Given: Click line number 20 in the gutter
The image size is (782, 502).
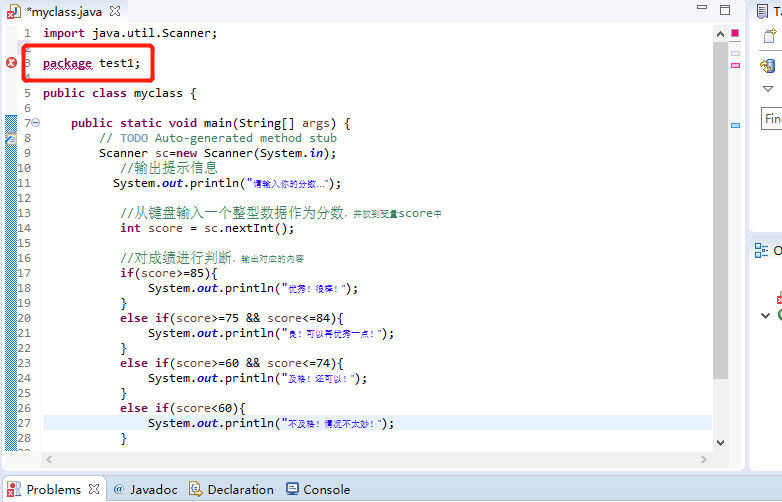Looking at the screenshot, I should point(24,318).
